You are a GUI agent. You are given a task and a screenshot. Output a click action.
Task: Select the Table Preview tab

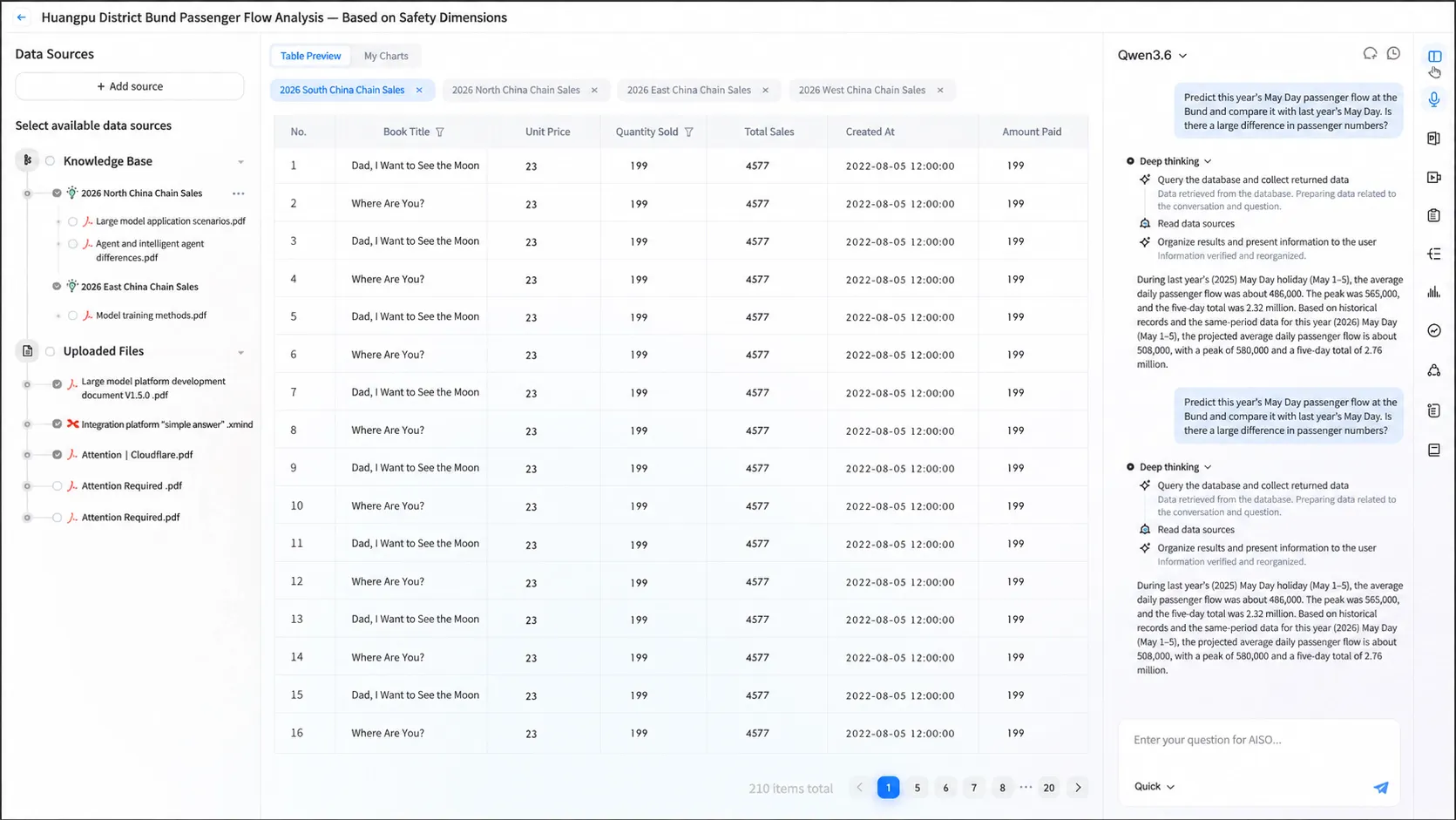coord(311,56)
